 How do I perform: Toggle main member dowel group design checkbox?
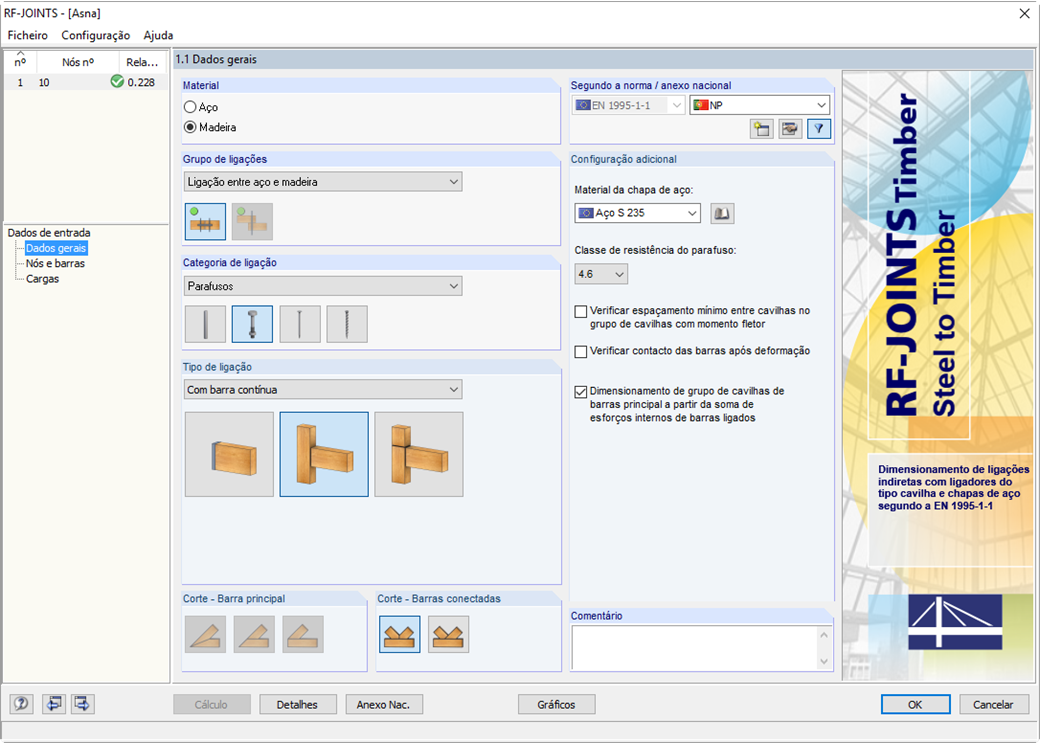coord(581,392)
